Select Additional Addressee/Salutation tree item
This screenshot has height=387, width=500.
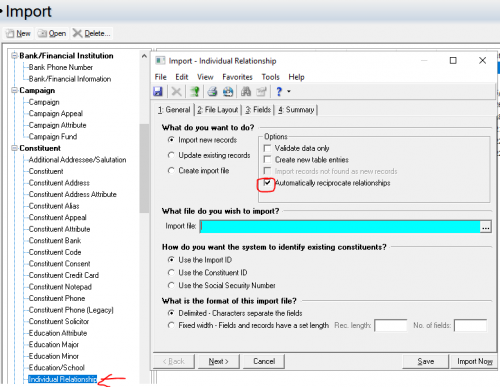77,160
